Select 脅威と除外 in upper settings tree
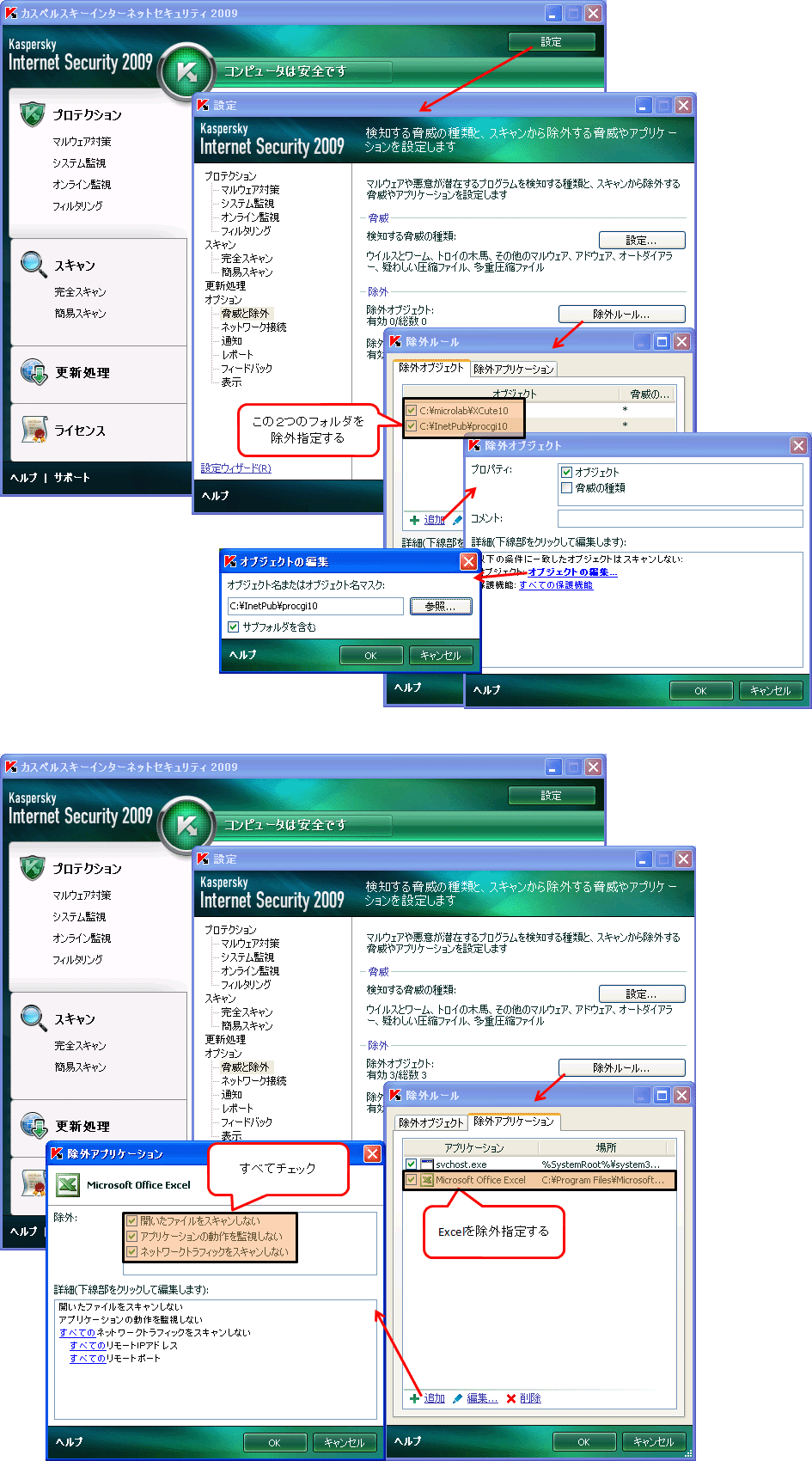 tap(245, 314)
